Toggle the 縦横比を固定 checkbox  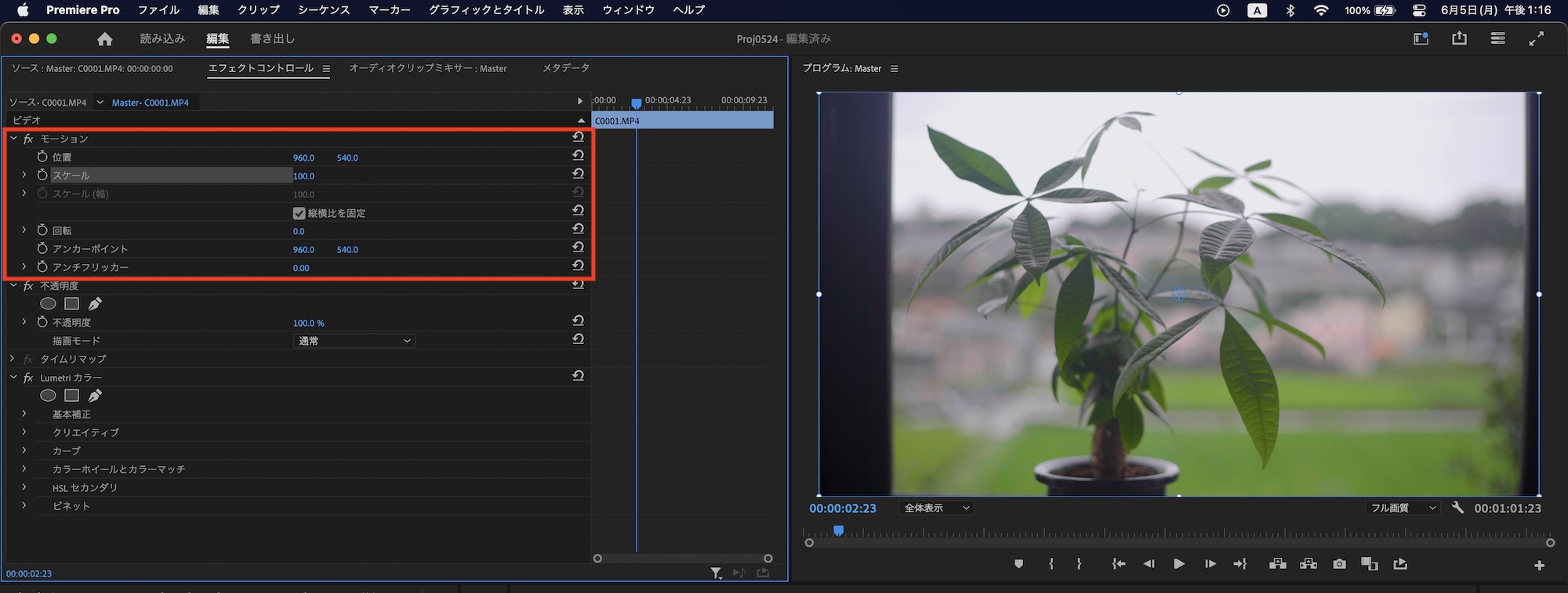(x=299, y=213)
